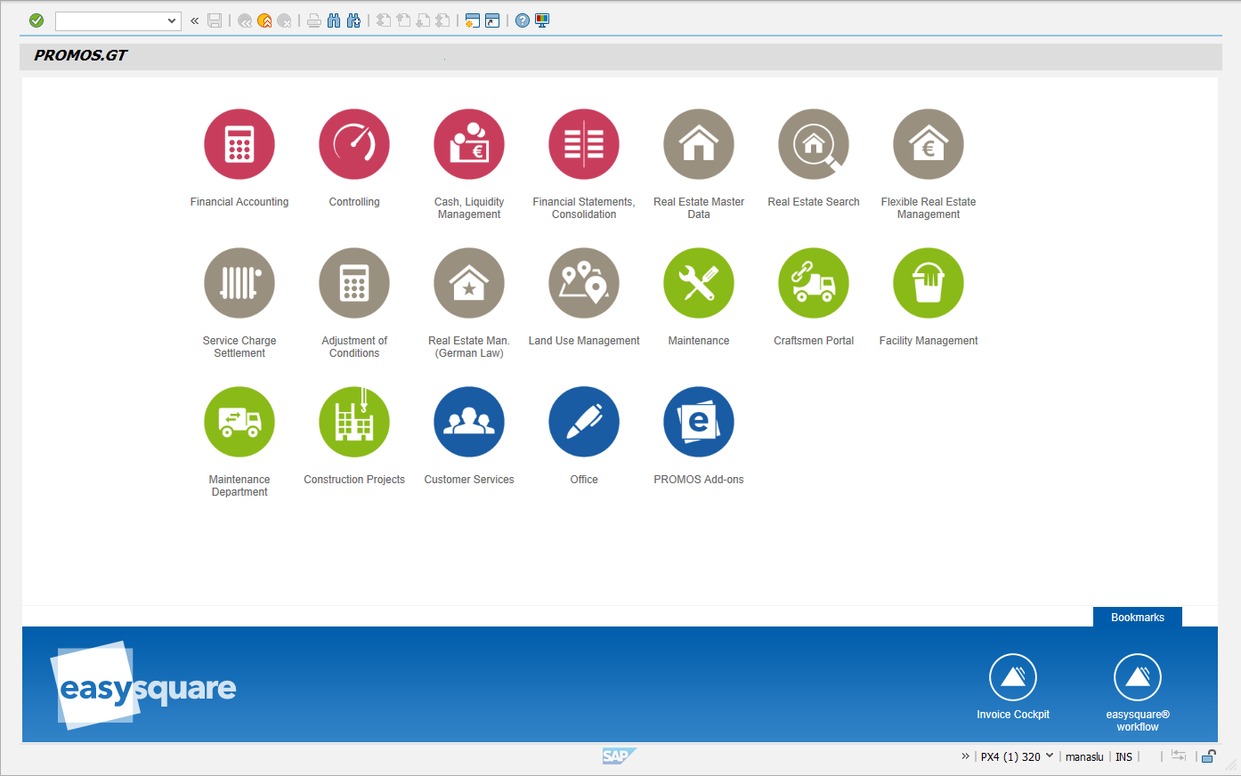Image resolution: width=1241 pixels, height=776 pixels.
Task: Open Land Use Management
Action: click(584, 283)
